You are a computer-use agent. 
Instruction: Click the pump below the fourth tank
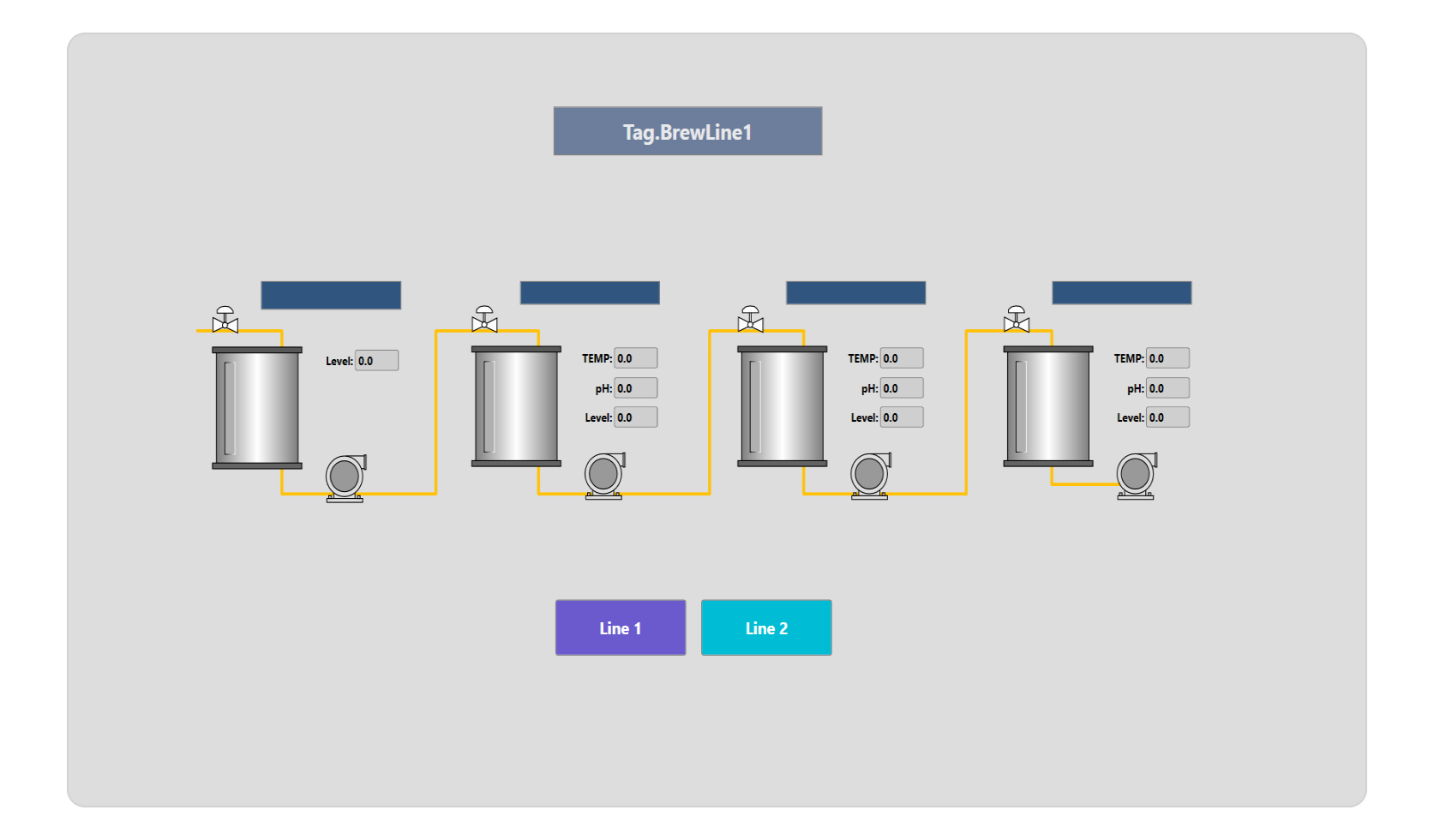tap(1136, 476)
